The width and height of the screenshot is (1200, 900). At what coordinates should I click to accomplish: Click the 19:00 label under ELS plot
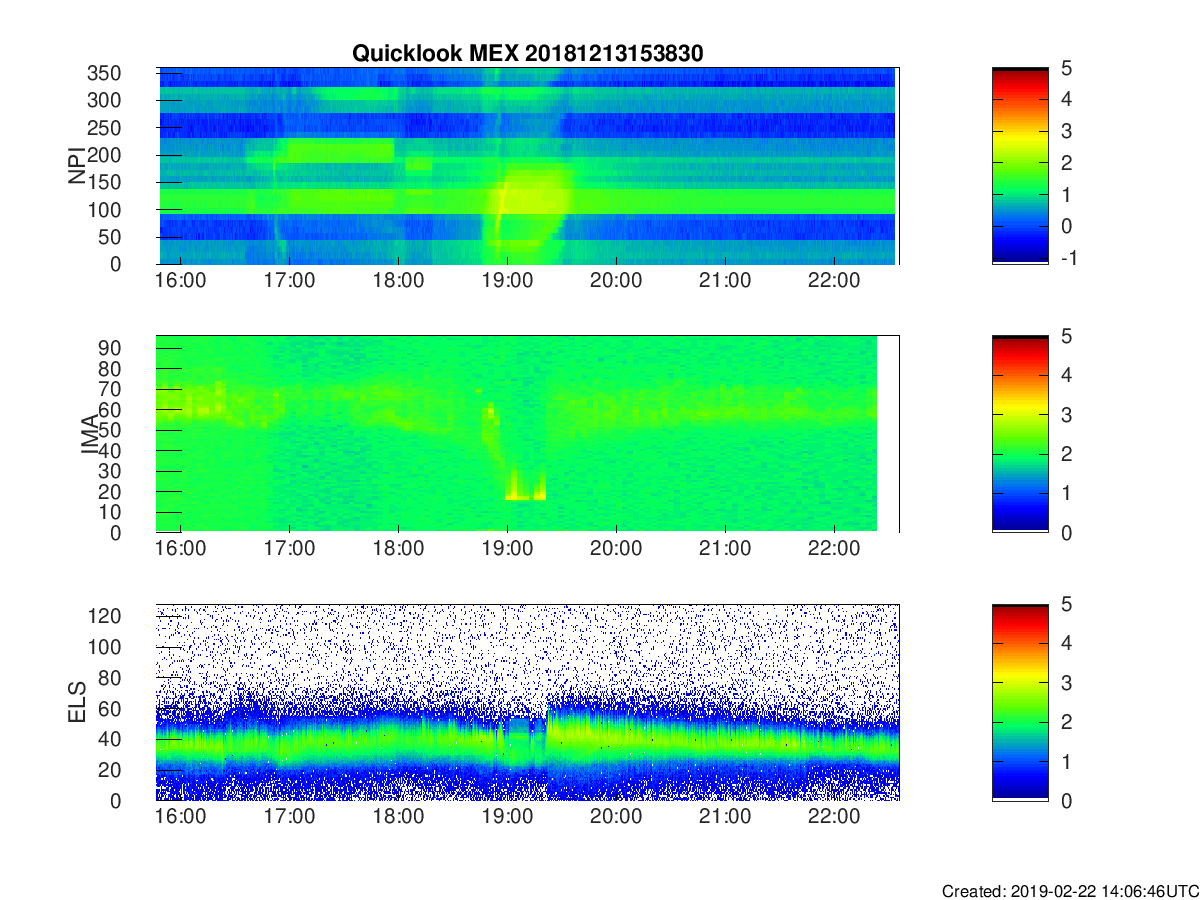tap(507, 818)
